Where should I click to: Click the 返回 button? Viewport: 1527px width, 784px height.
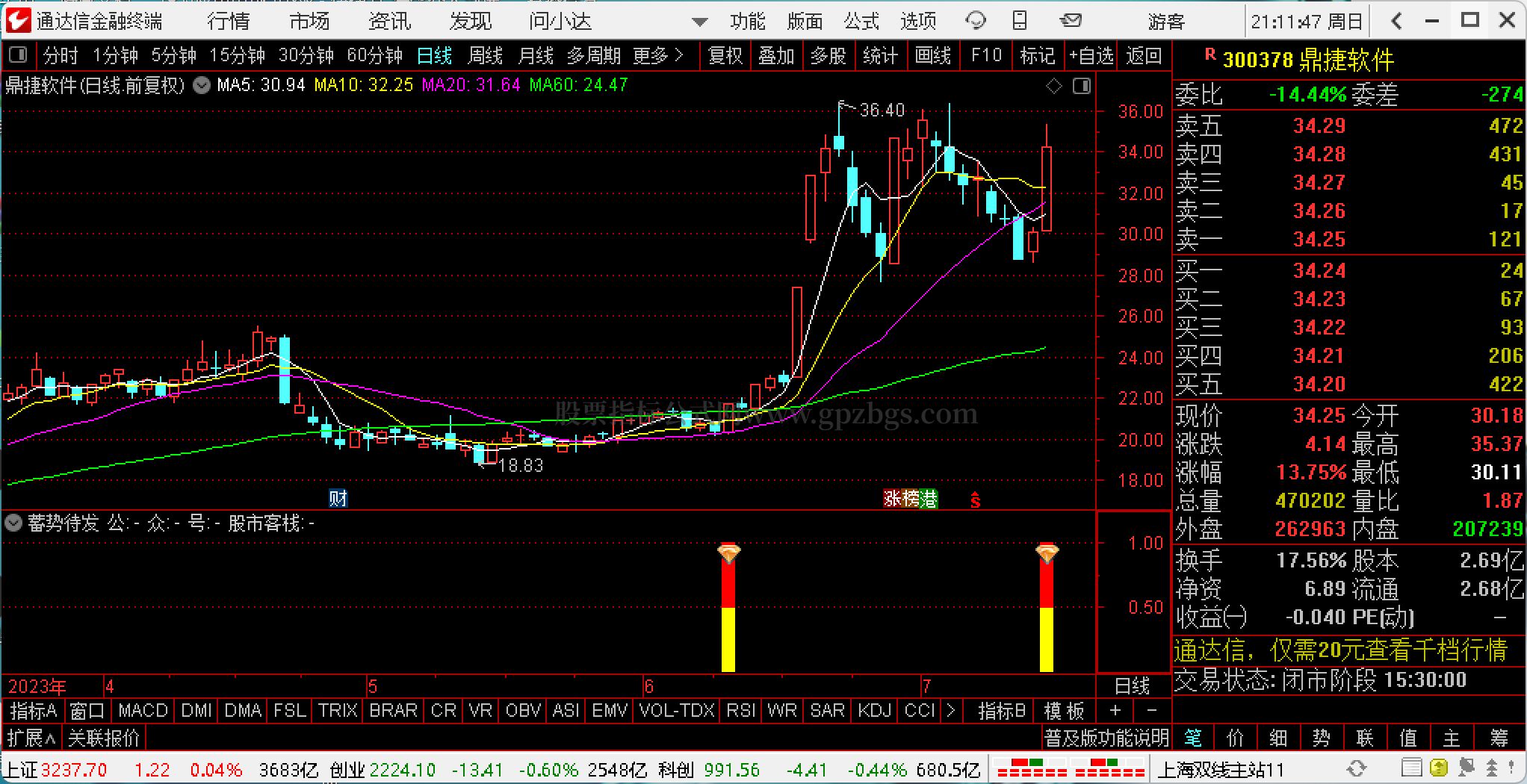[1144, 55]
